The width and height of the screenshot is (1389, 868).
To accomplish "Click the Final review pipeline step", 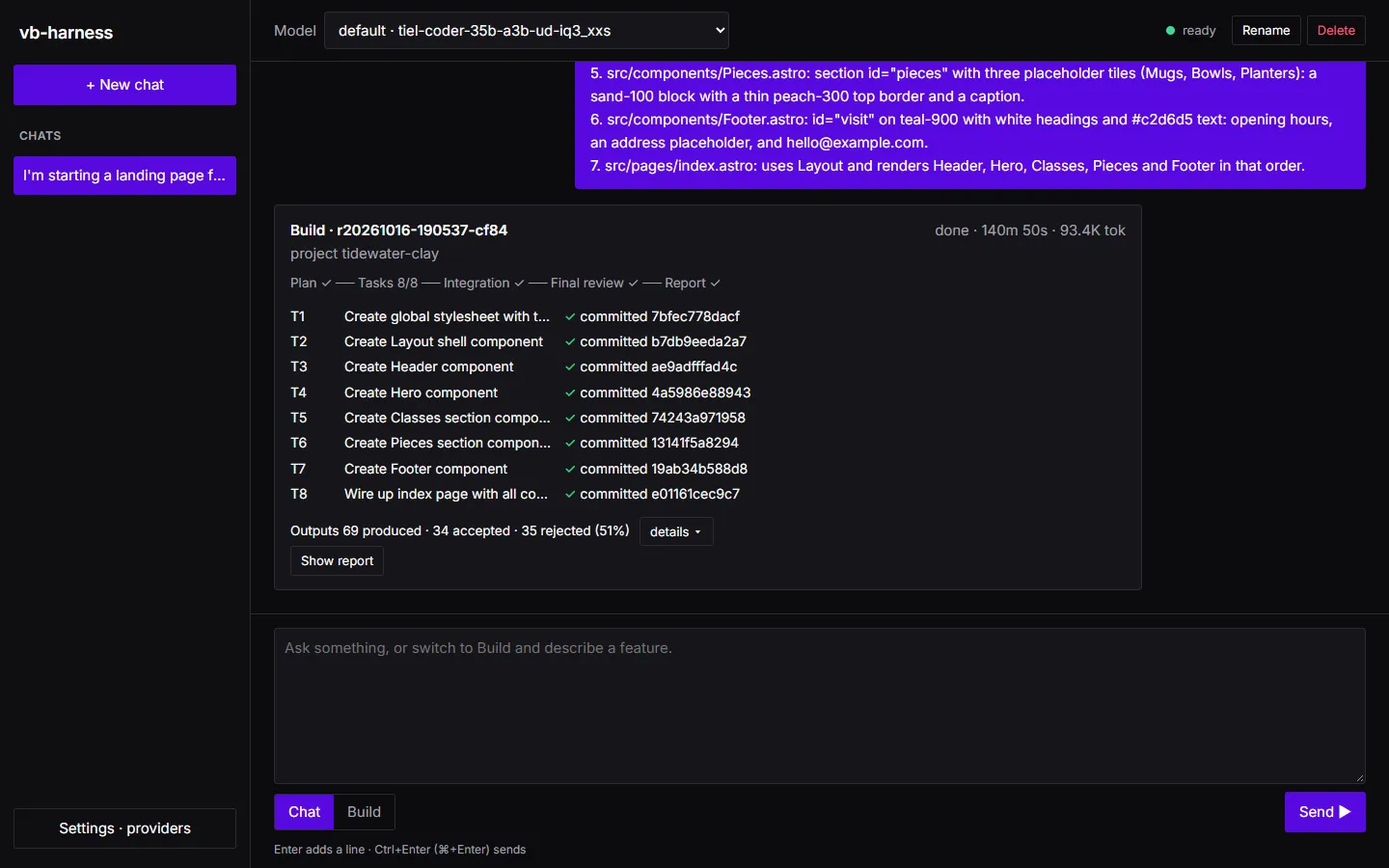I will tap(594, 283).
